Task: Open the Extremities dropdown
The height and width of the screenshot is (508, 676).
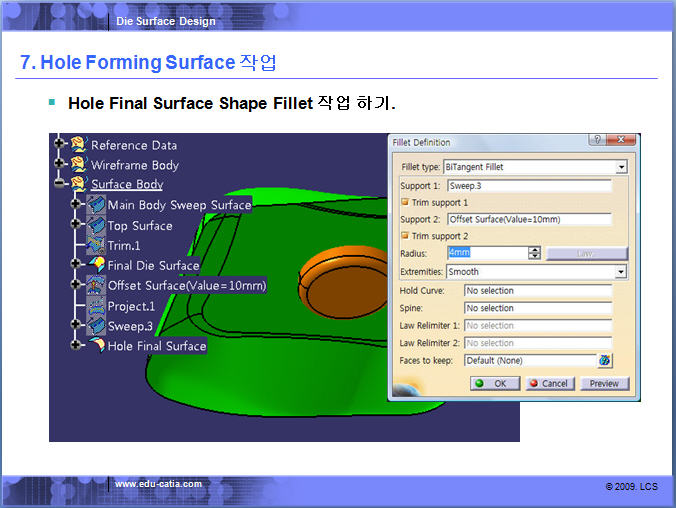Action: click(621, 272)
